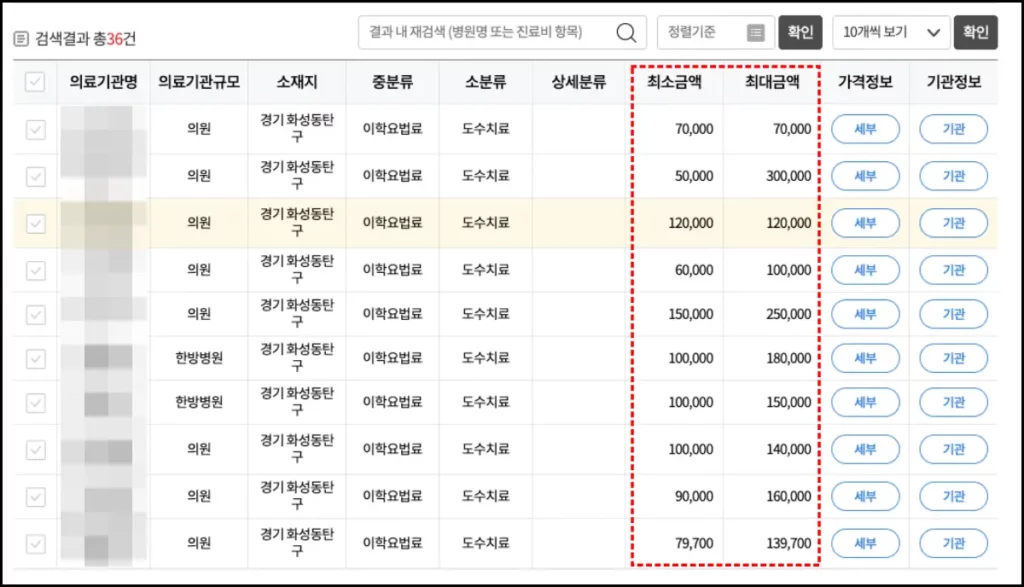The image size is (1024, 587).
Task: Click the 검색결과 총36건 label
Action: pyautogui.click(x=85, y=39)
